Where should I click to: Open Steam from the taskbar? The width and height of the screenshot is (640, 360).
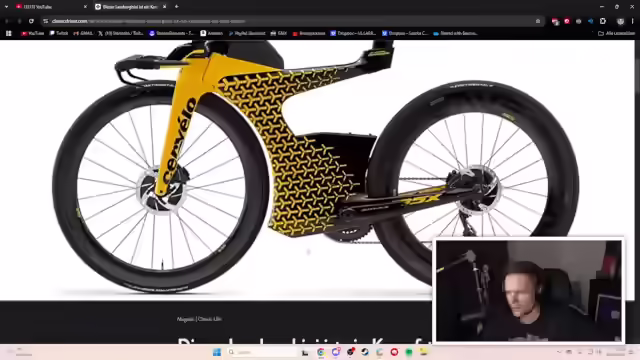coord(365,352)
